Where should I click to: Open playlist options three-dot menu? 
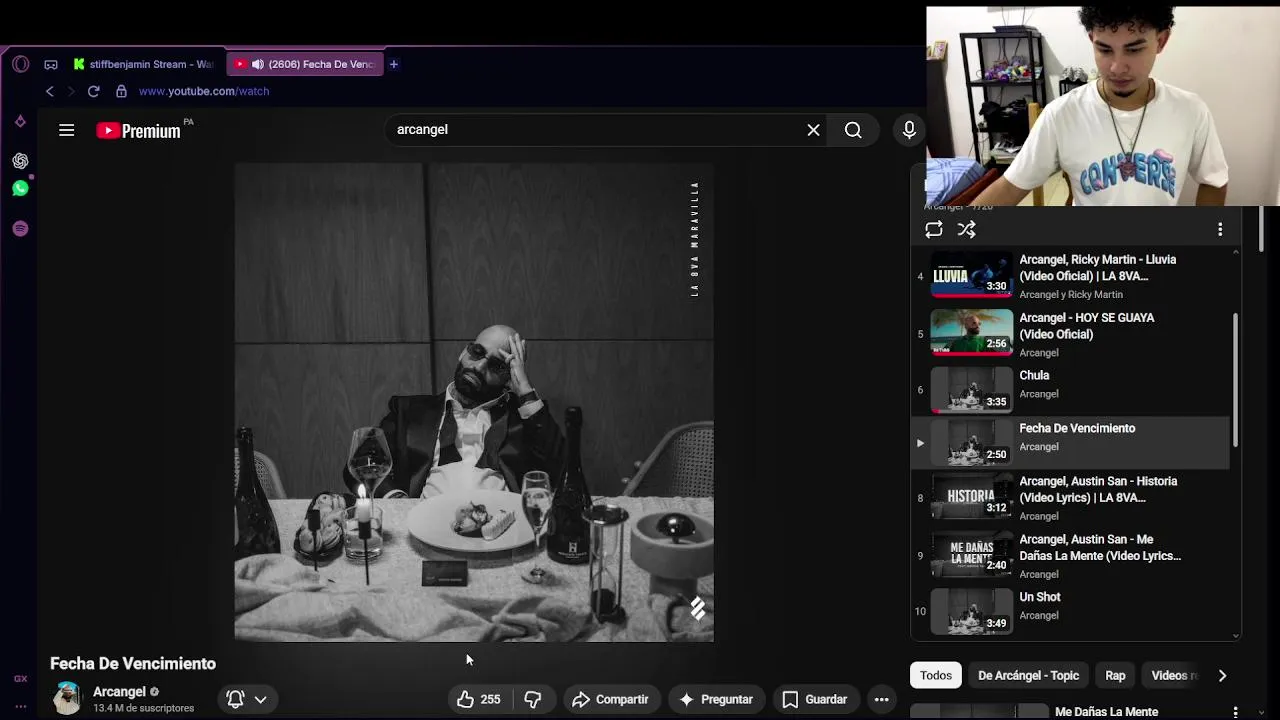tap(1220, 229)
